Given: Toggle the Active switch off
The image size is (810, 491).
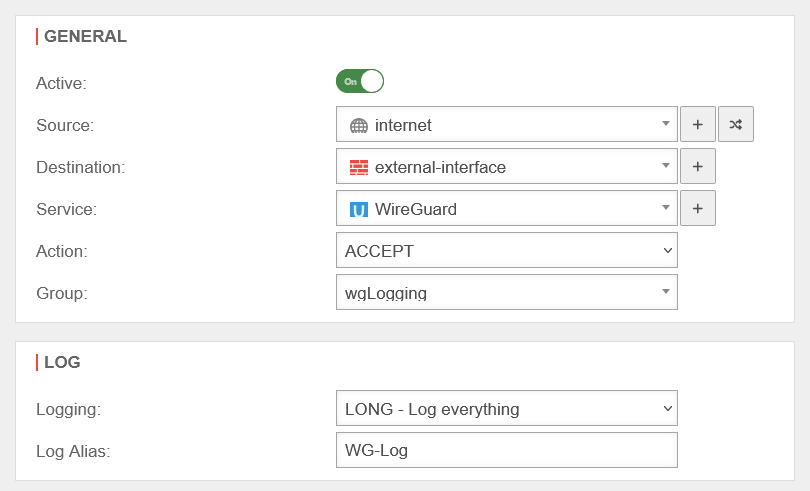Looking at the screenshot, I should pyautogui.click(x=360, y=82).
